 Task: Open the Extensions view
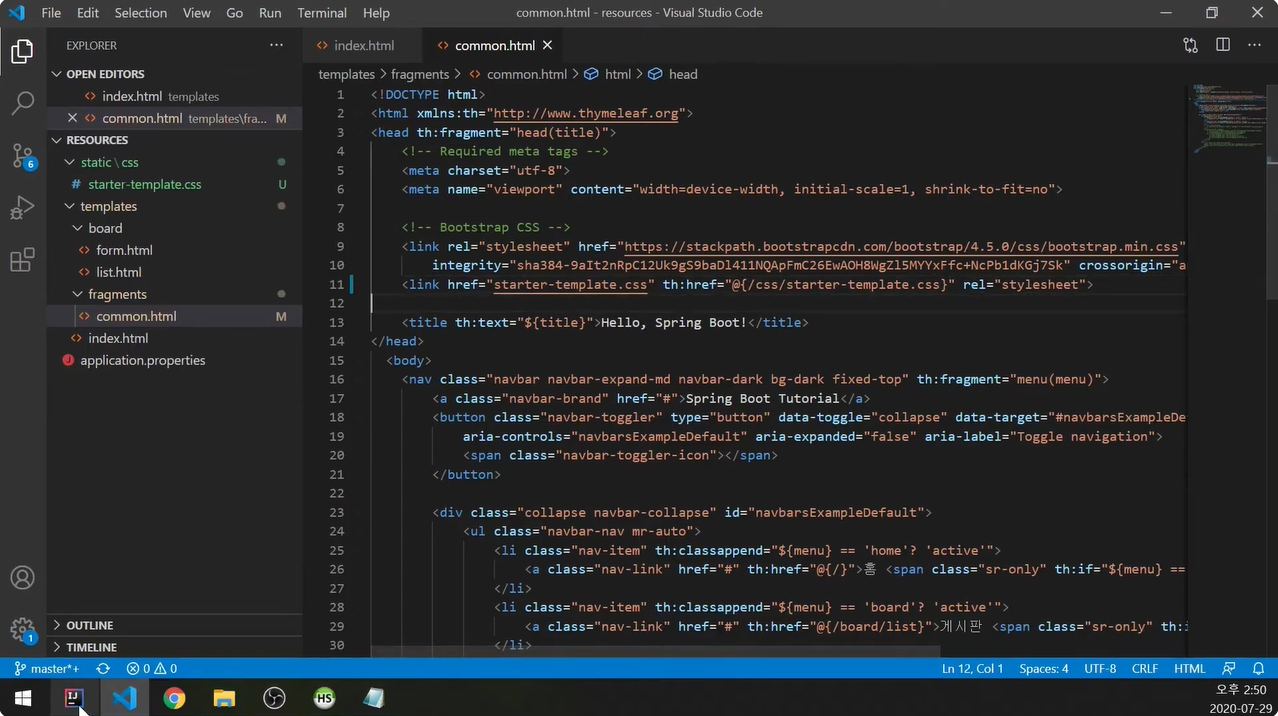[22, 261]
